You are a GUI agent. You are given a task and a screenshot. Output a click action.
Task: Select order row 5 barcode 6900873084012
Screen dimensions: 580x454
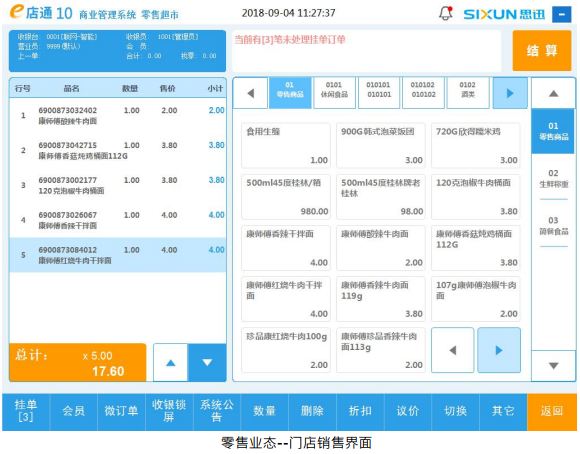click(x=118, y=255)
